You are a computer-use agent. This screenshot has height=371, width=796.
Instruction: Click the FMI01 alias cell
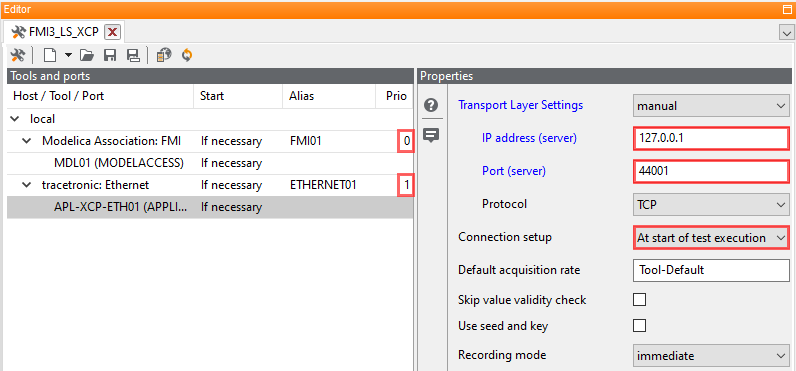(x=305, y=141)
